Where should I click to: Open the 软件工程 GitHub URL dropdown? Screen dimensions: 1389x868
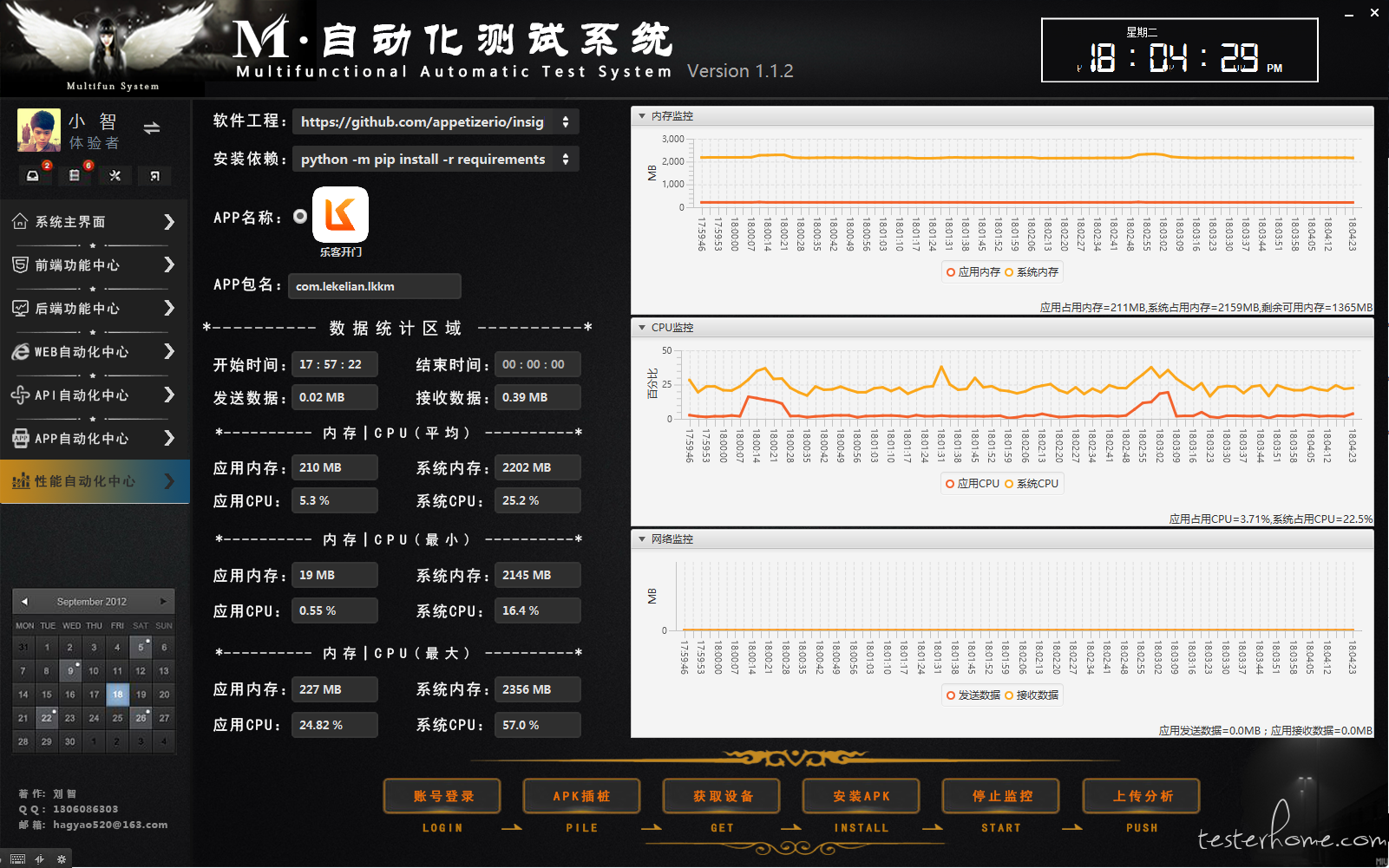pos(436,122)
